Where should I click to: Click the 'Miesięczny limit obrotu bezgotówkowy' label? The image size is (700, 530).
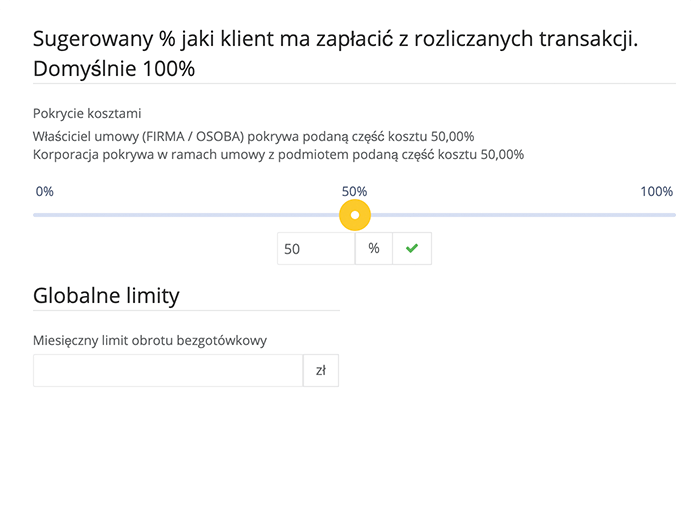(x=150, y=341)
